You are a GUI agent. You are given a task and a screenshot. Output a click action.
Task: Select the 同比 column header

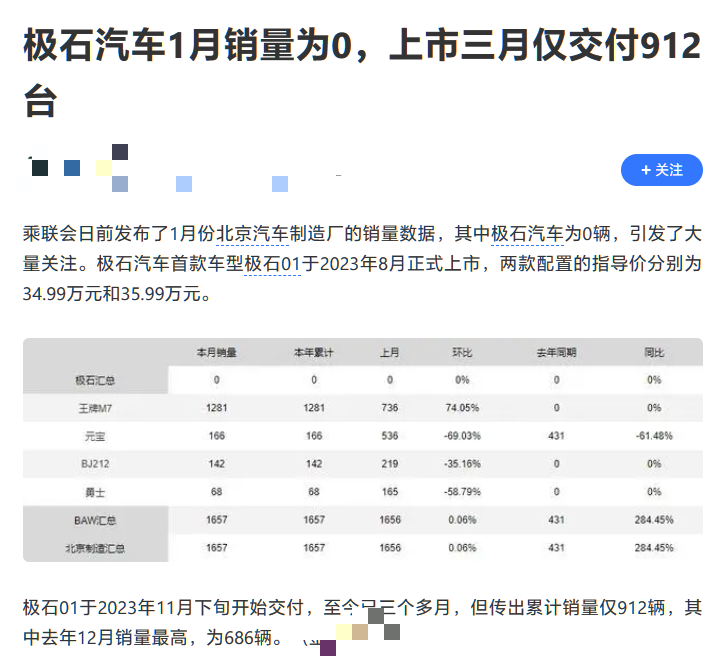654,353
